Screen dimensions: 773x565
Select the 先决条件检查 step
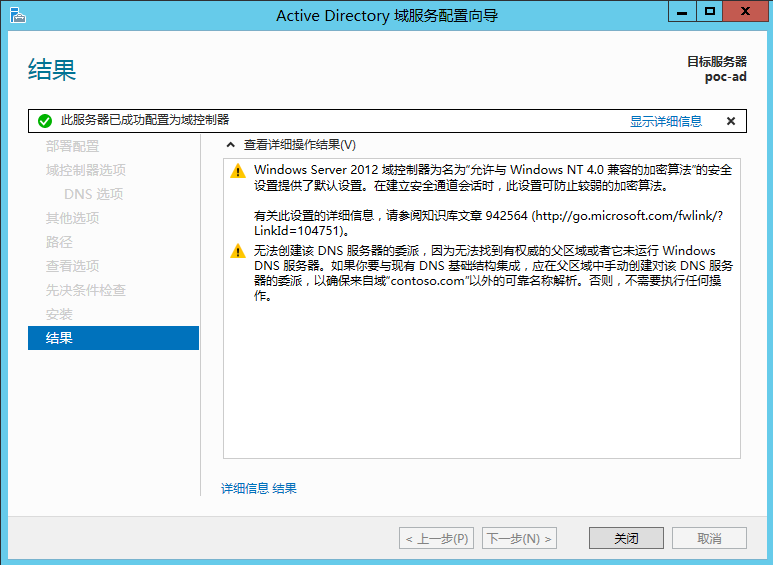pos(86,290)
